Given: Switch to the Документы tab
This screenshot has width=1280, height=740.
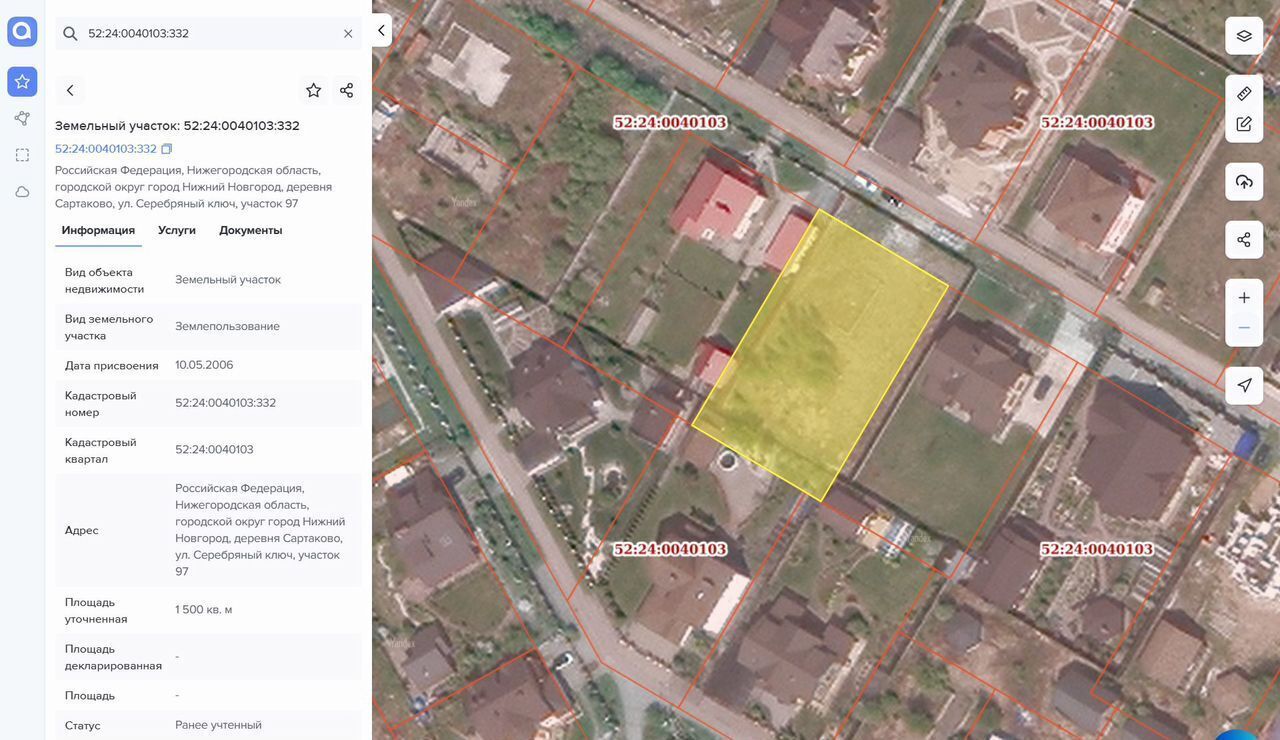Looking at the screenshot, I should 251,230.
